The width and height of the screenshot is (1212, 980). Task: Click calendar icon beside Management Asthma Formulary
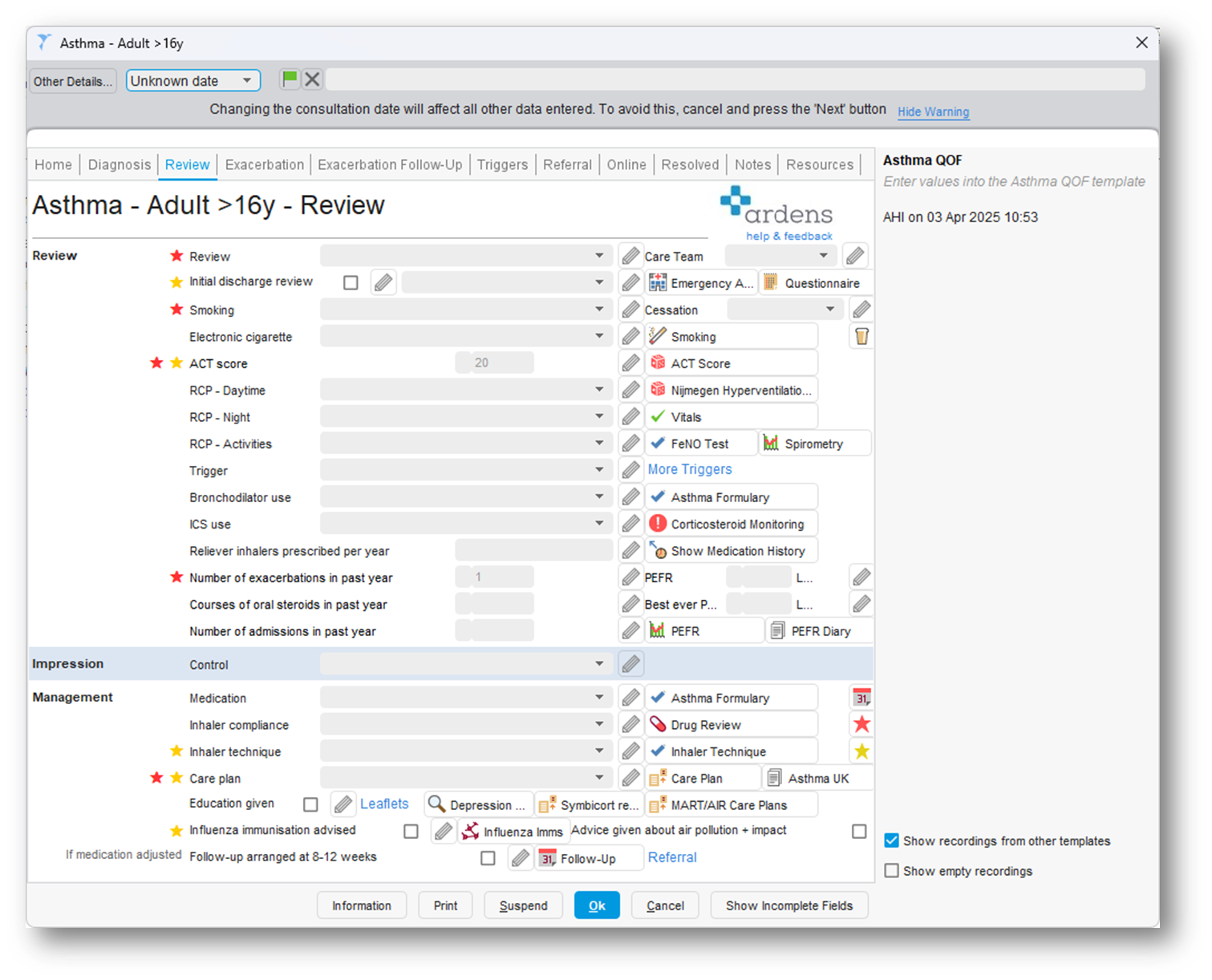point(861,698)
